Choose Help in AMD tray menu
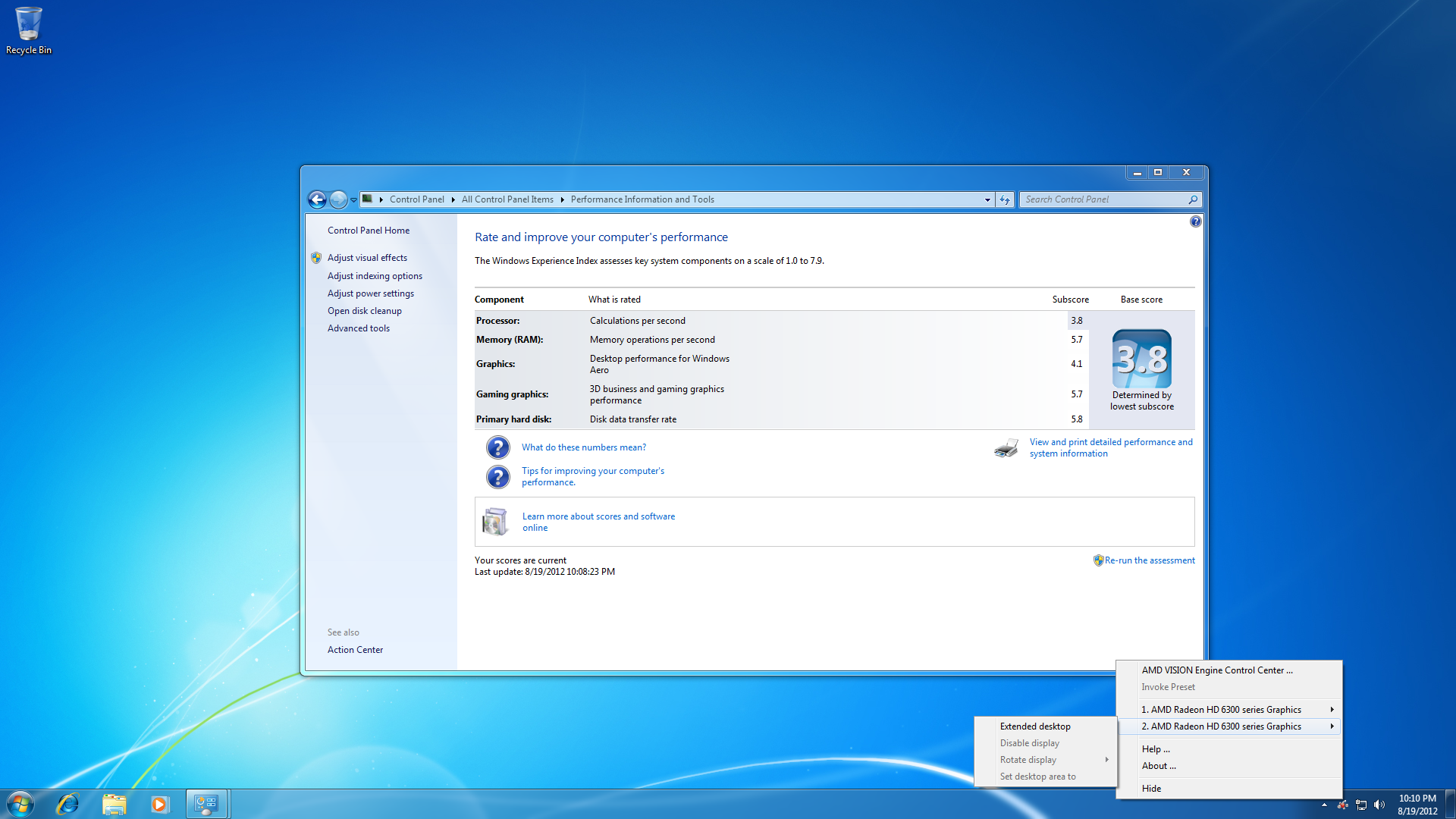 coord(1228,749)
